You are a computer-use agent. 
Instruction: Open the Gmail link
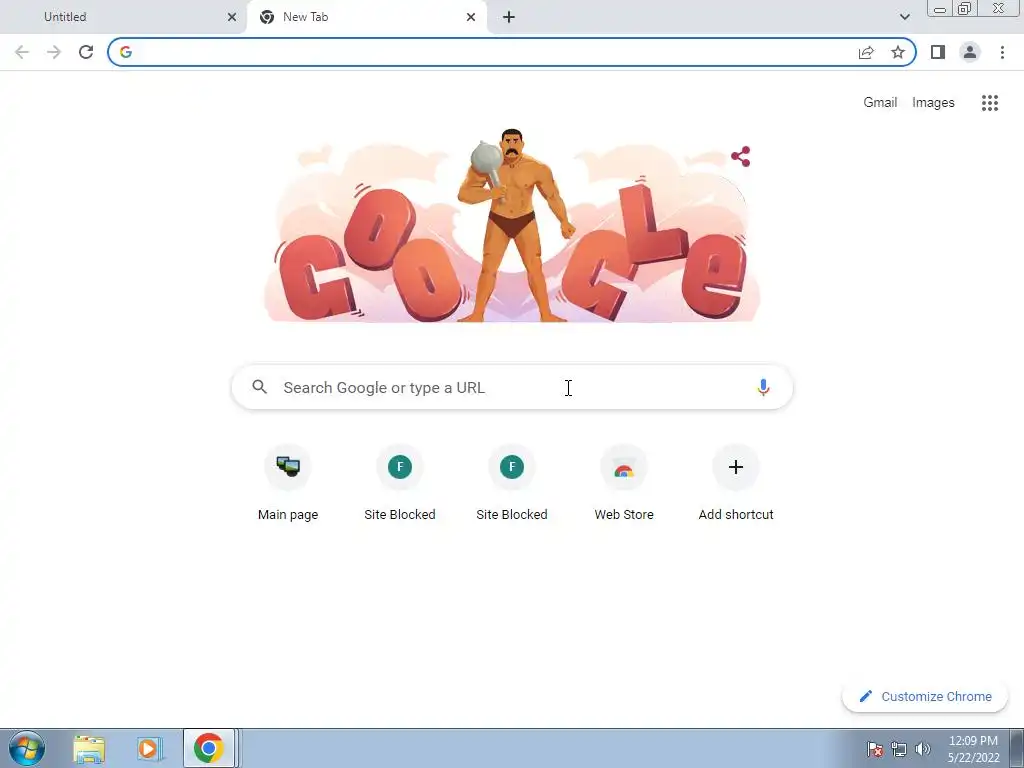880,103
